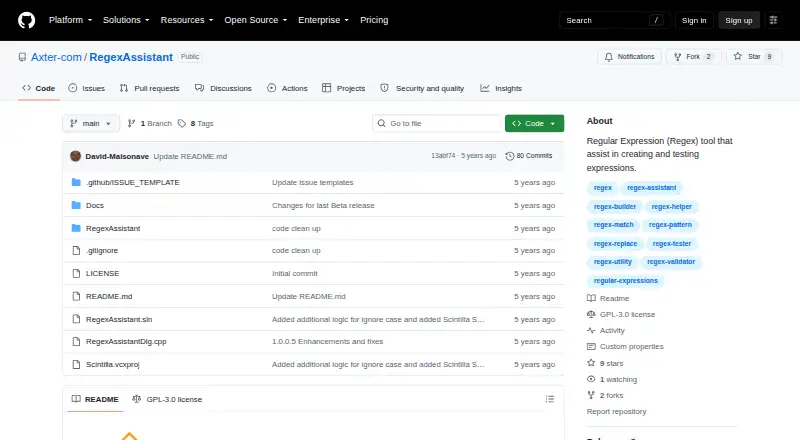
Task: View the 1 watching link
Action: (x=612, y=380)
